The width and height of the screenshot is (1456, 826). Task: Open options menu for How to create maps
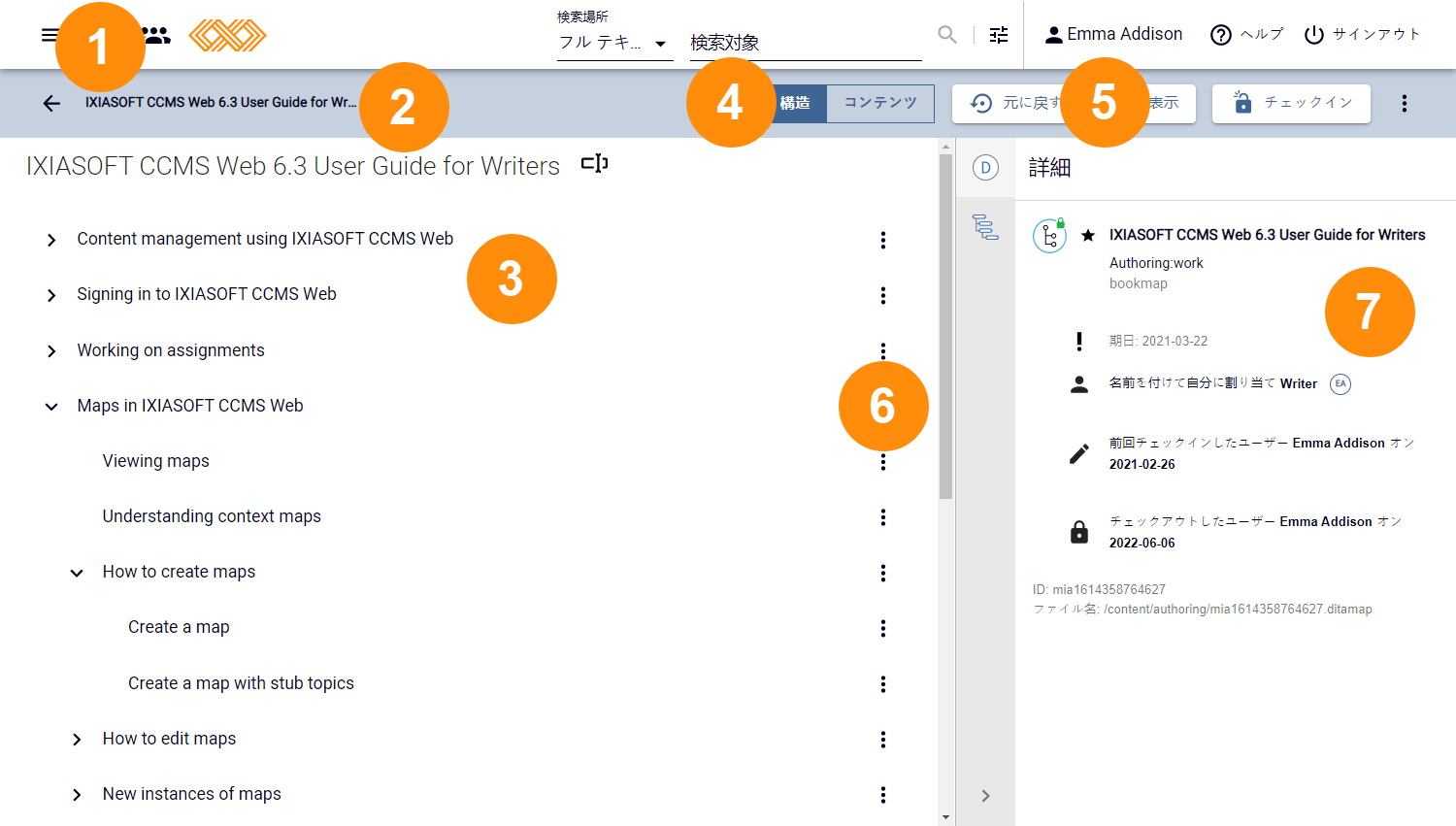(x=883, y=573)
